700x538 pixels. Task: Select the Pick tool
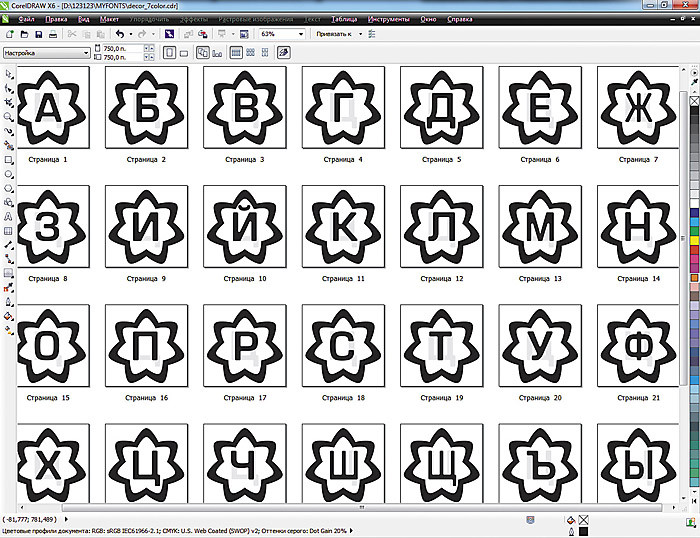[8, 74]
